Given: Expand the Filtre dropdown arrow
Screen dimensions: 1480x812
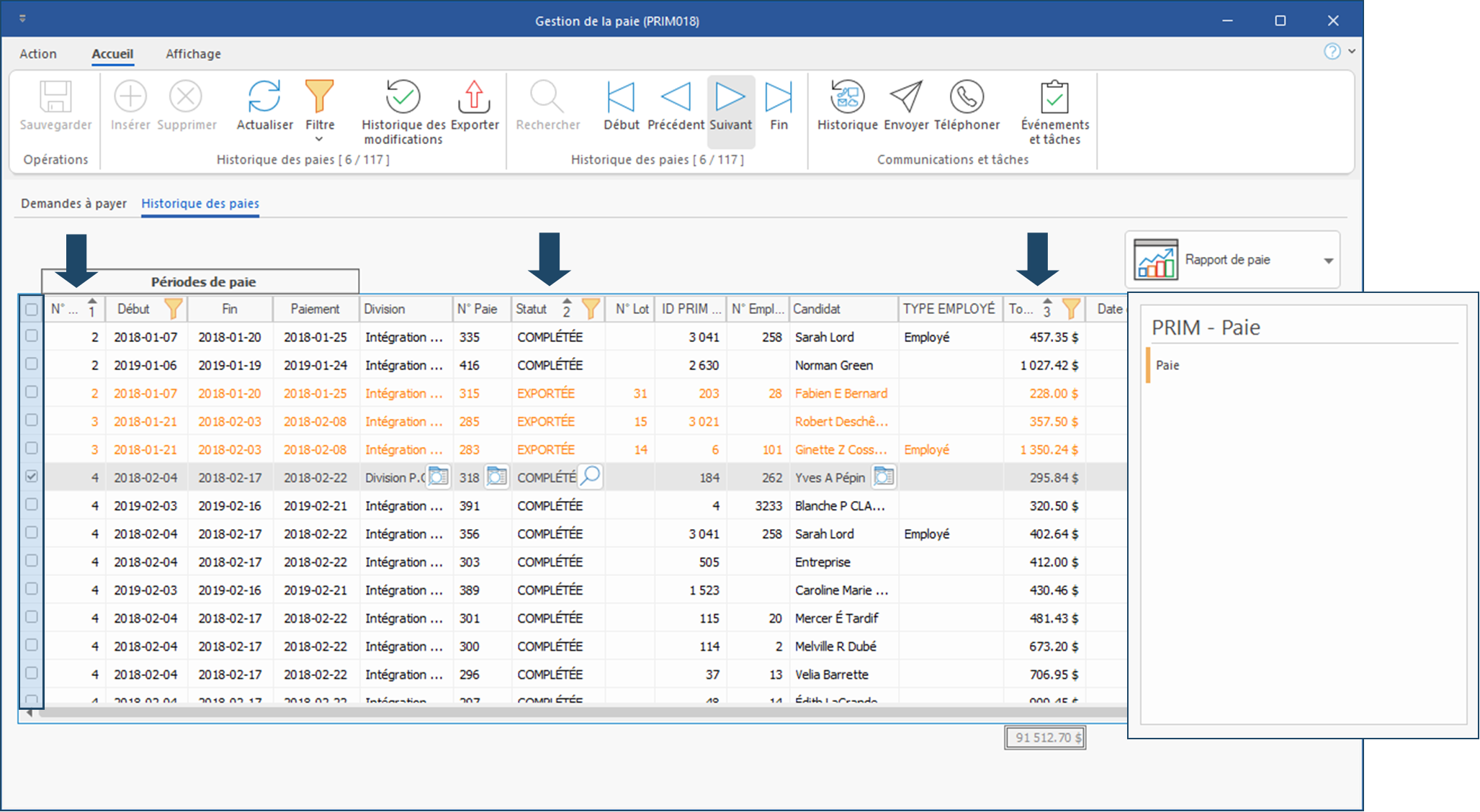Looking at the screenshot, I should 320,140.
